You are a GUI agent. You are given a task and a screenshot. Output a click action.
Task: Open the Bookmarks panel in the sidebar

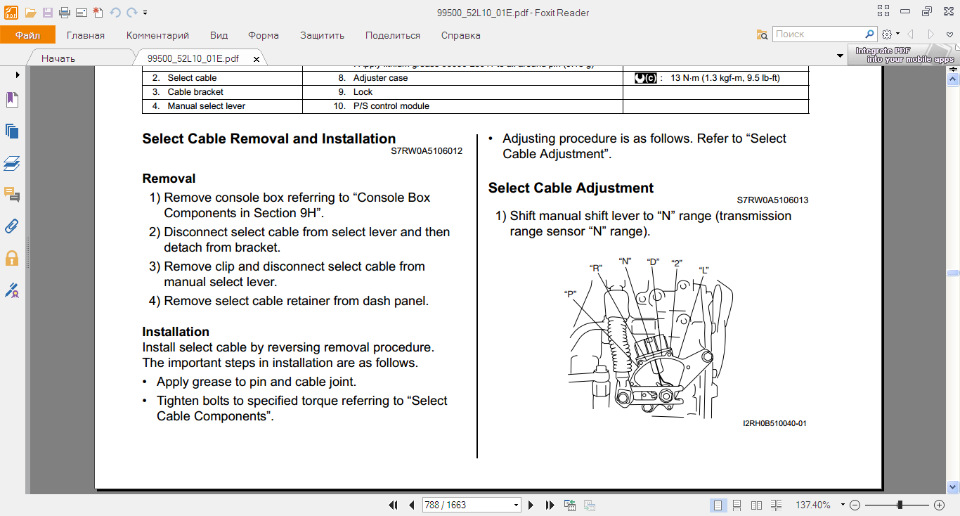(x=12, y=99)
